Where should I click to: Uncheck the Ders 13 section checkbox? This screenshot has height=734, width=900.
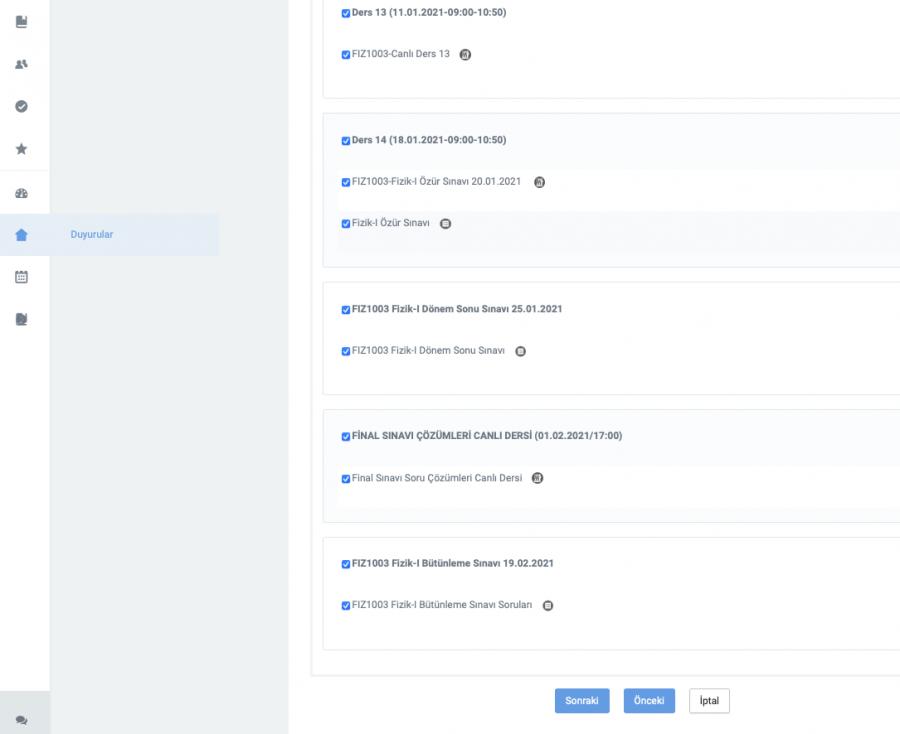click(346, 13)
